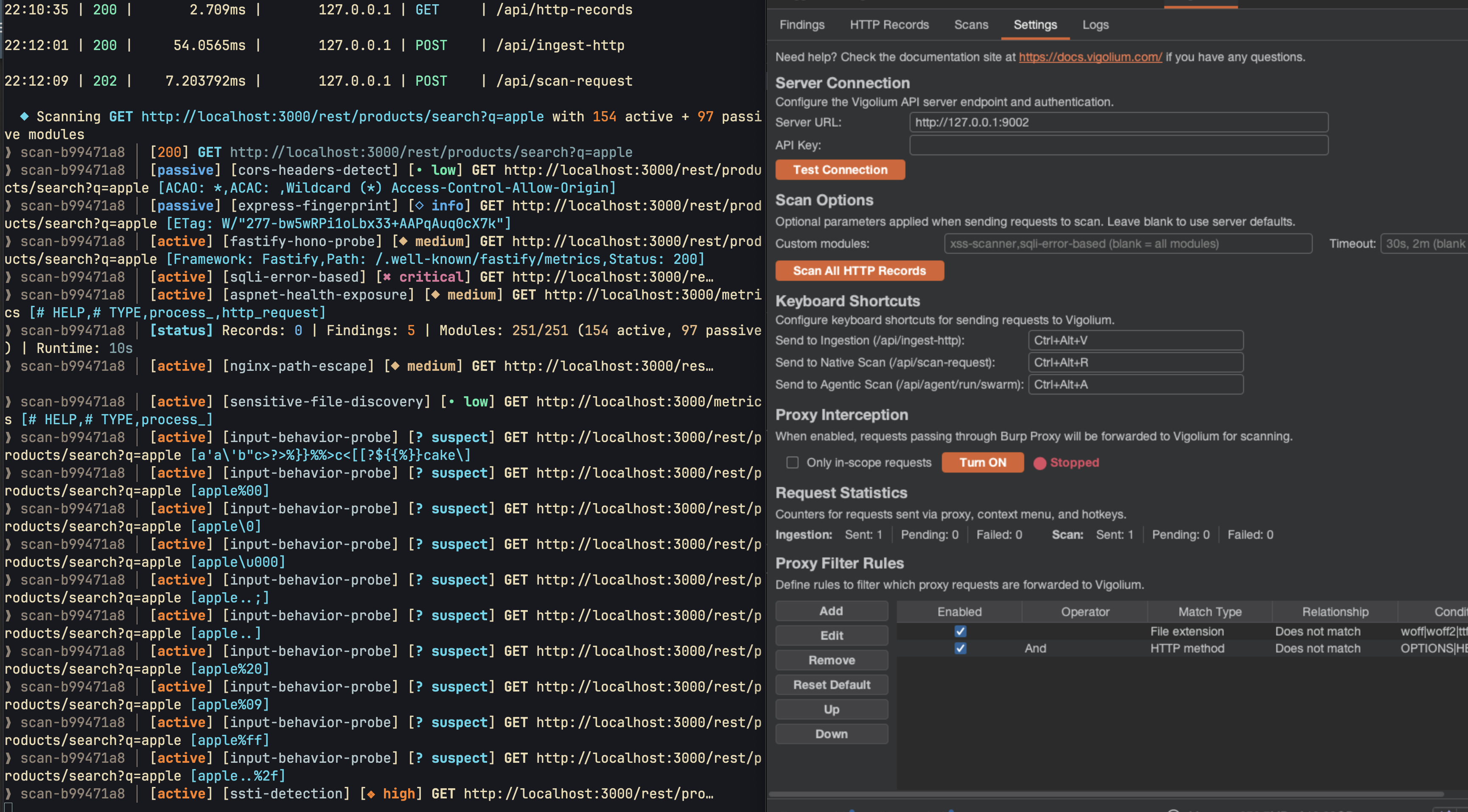Click the [apple..%2f] probe line in terminal
The width and height of the screenshot is (1468, 812).
pyautogui.click(x=383, y=767)
